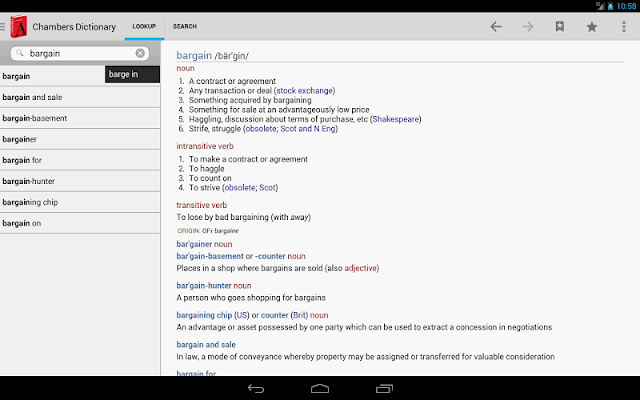Tap the '-counter' variant link
The height and width of the screenshot is (400, 640).
coord(270,256)
